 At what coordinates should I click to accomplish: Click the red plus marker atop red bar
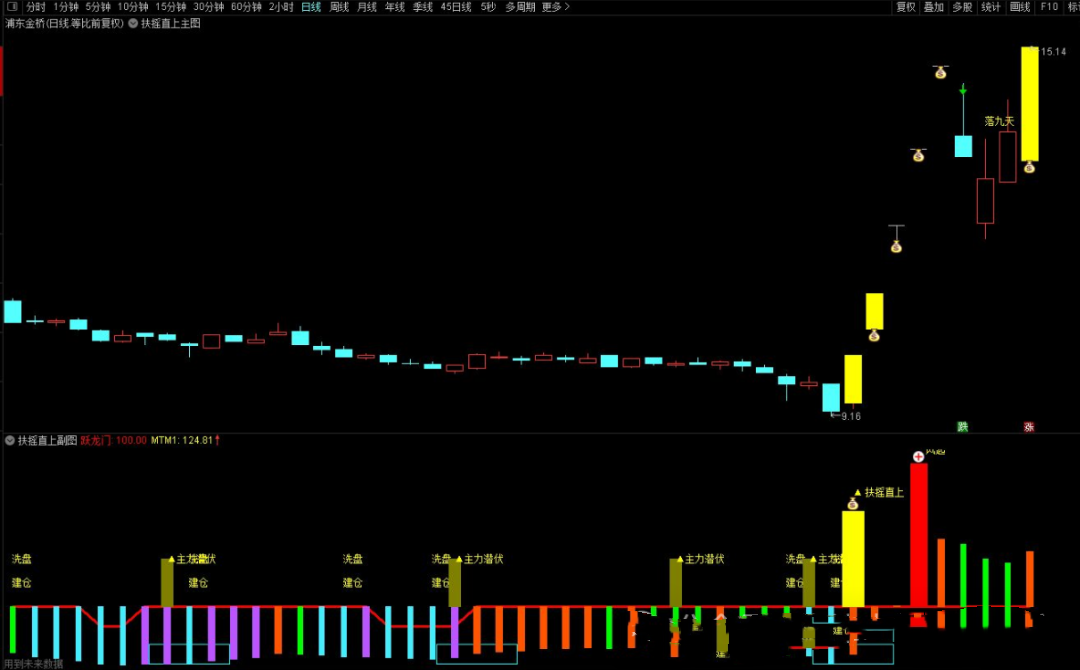pyautogui.click(x=918, y=457)
